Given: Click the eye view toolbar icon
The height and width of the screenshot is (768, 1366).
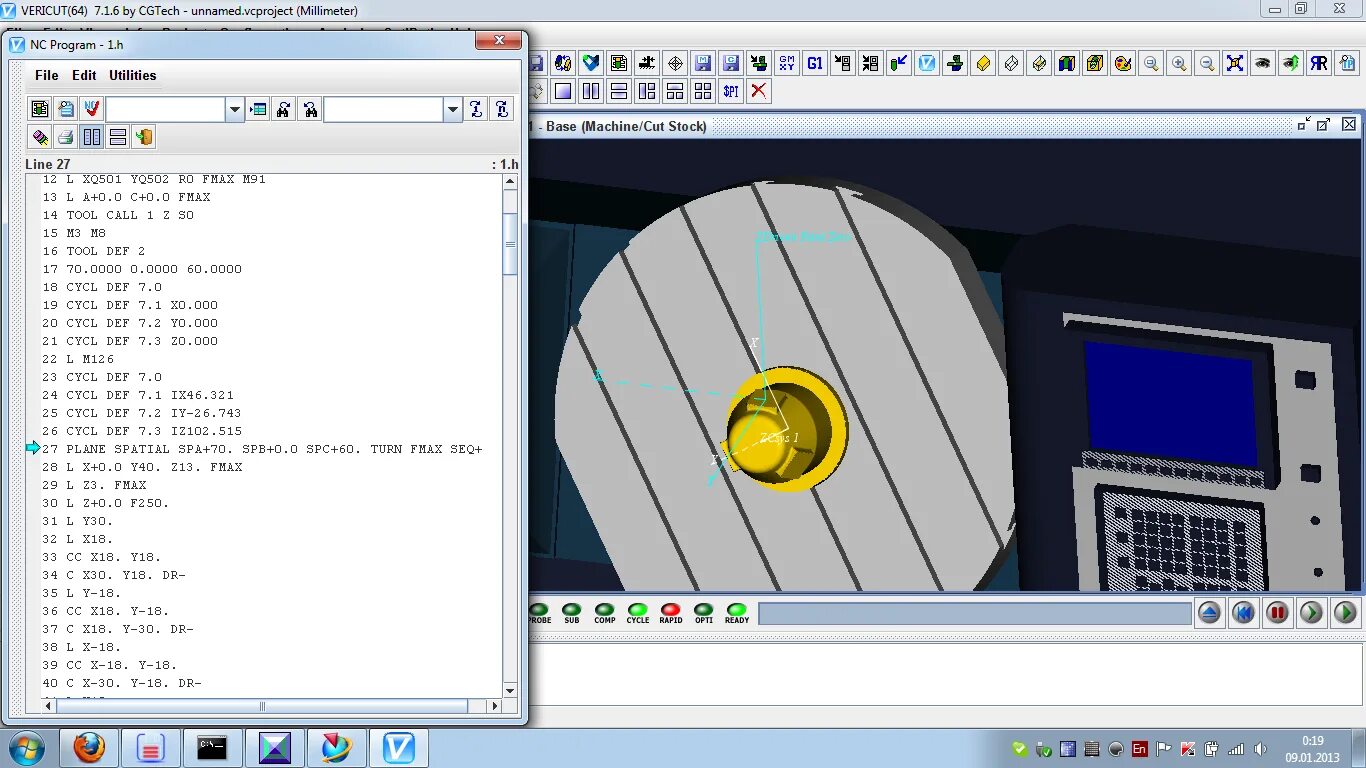Looking at the screenshot, I should point(1263,63).
